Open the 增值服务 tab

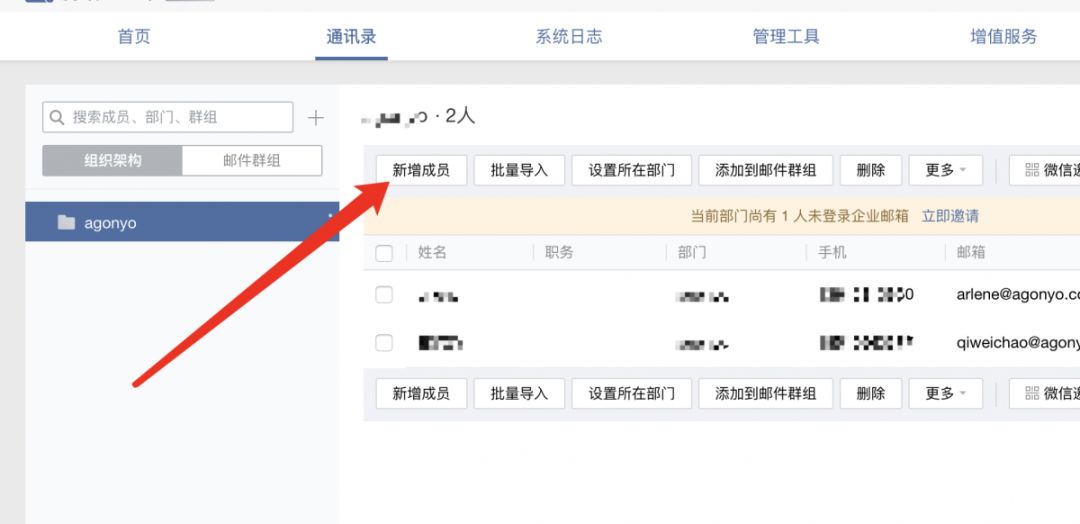[x=1004, y=36]
